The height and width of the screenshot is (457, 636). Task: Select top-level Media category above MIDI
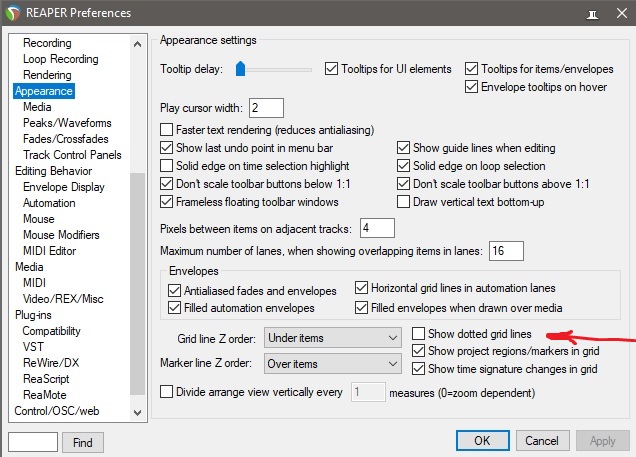[29, 267]
